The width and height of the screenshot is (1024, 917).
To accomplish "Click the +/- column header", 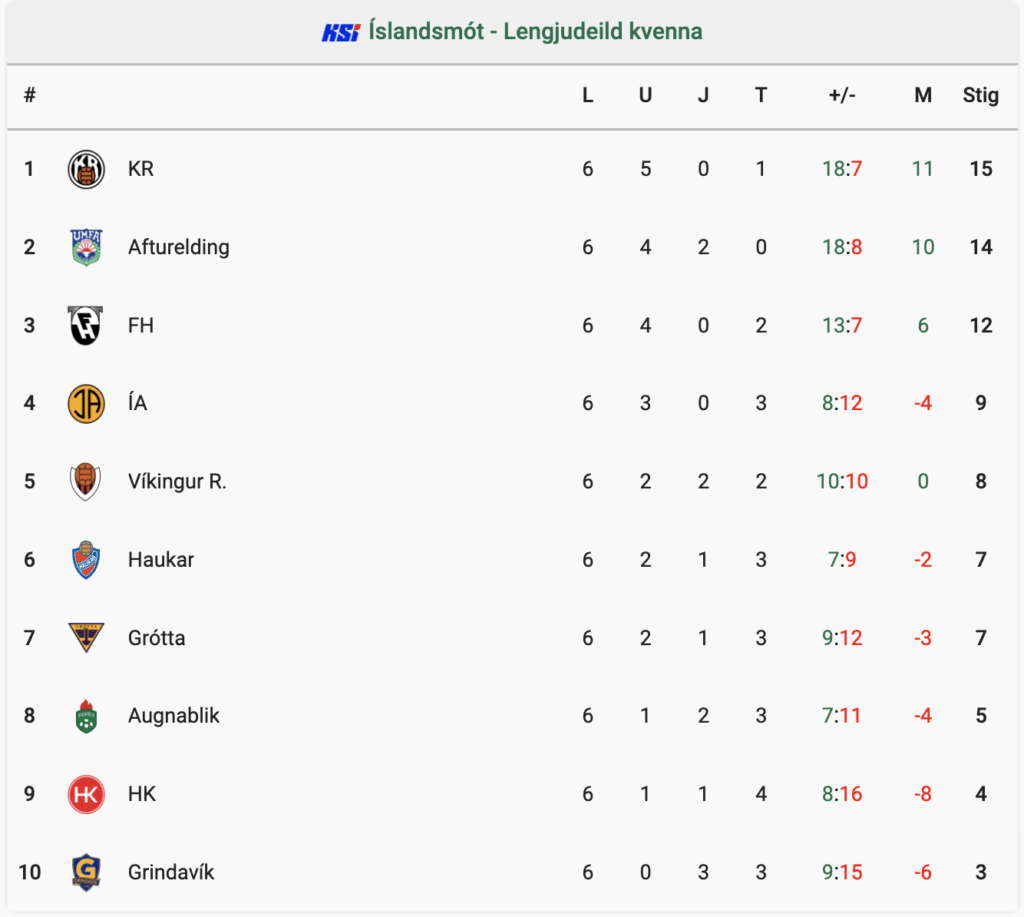I will point(842,95).
